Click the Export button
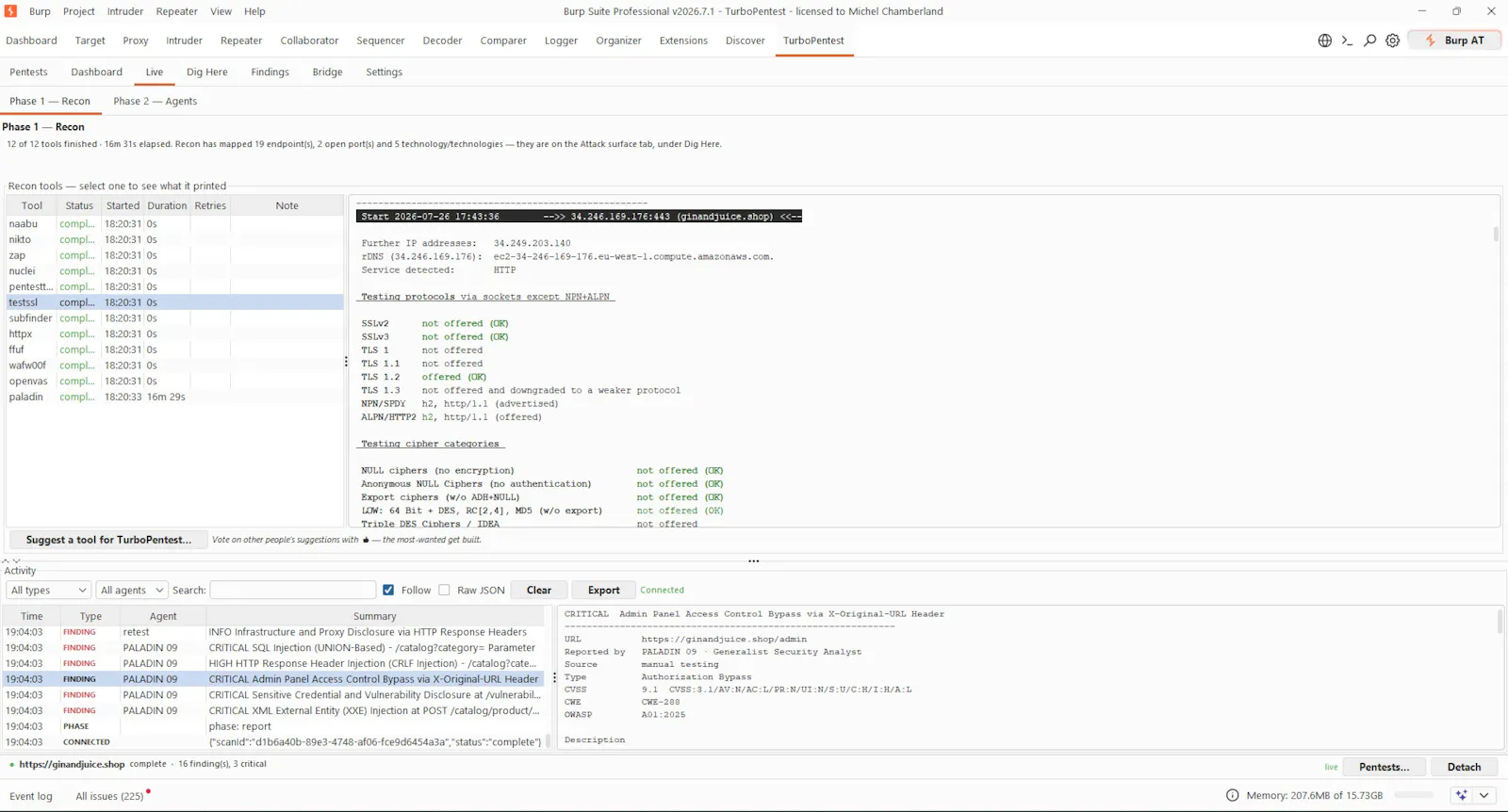1508x812 pixels. point(604,590)
